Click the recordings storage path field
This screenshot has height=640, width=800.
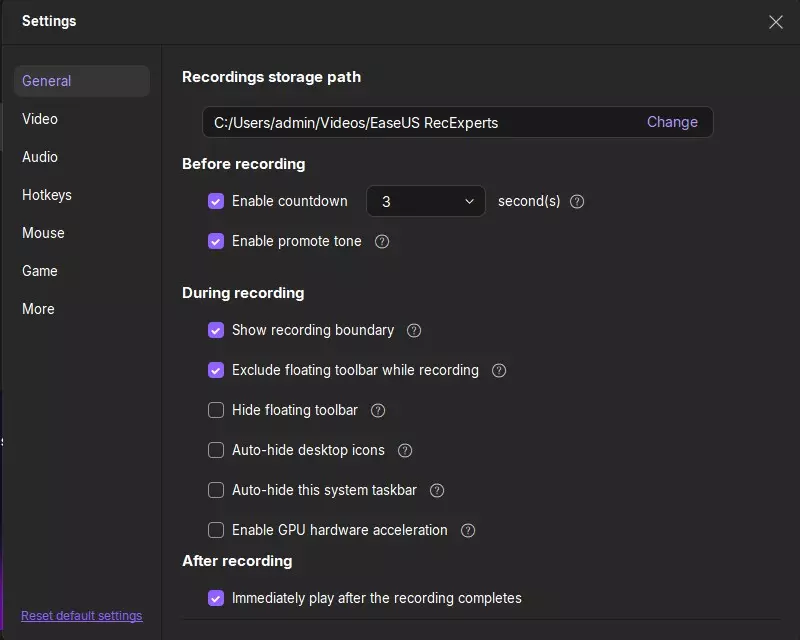[458, 122]
